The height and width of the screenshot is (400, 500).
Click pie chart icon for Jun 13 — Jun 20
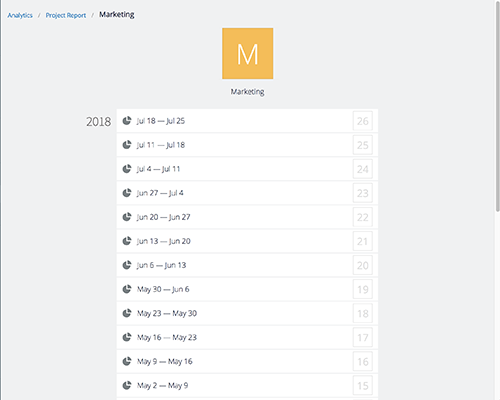[127, 241]
